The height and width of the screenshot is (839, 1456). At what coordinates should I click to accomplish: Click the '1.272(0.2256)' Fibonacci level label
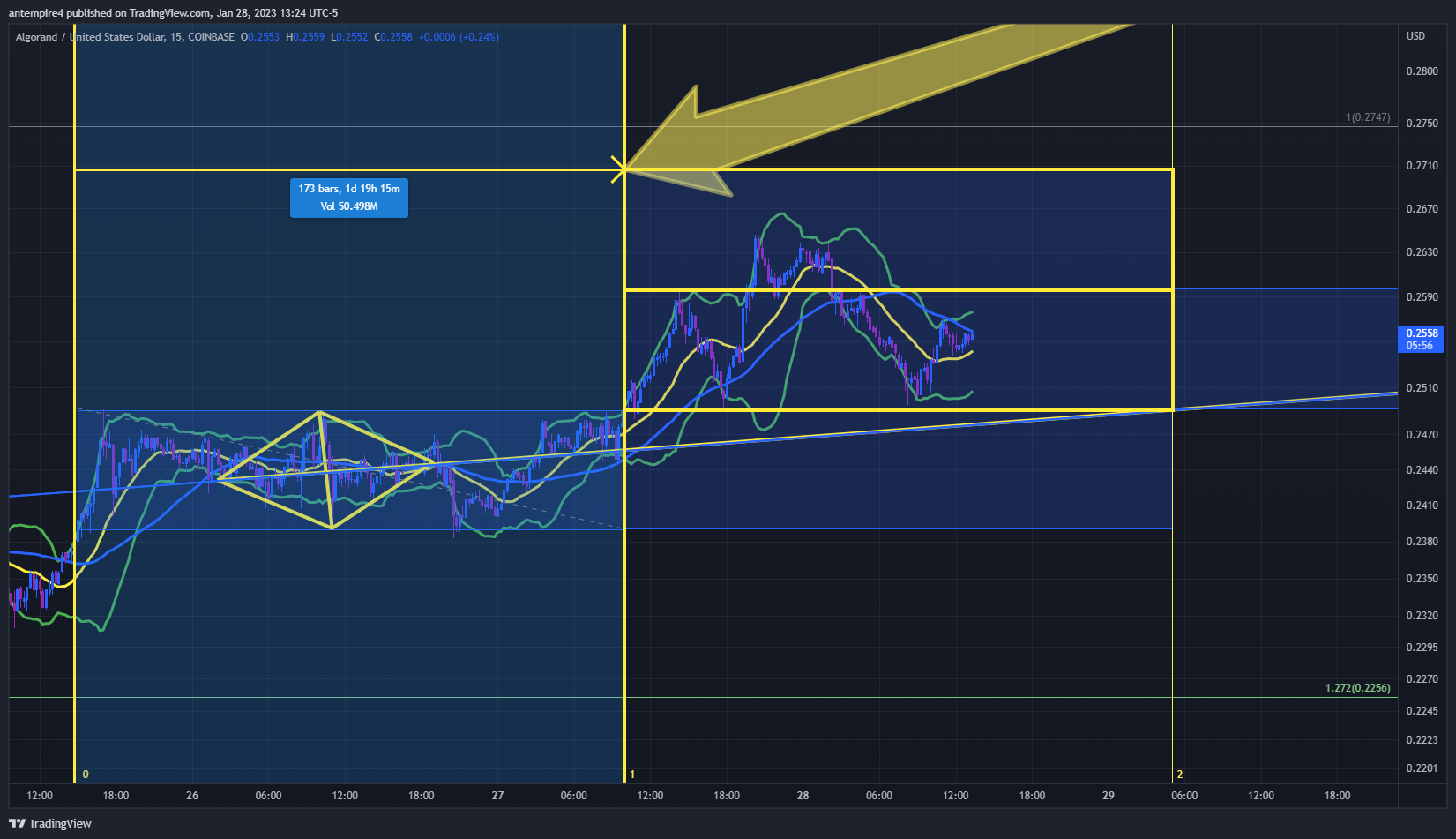click(x=1357, y=688)
